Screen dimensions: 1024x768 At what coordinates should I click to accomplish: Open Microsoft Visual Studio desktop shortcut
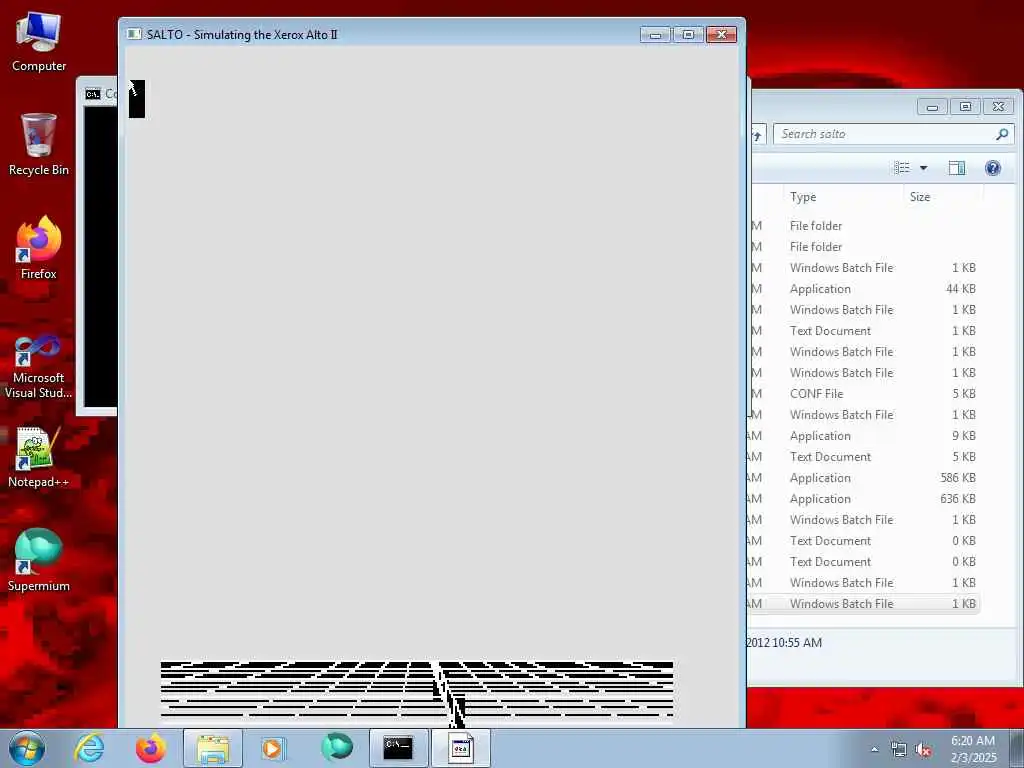pos(39,366)
